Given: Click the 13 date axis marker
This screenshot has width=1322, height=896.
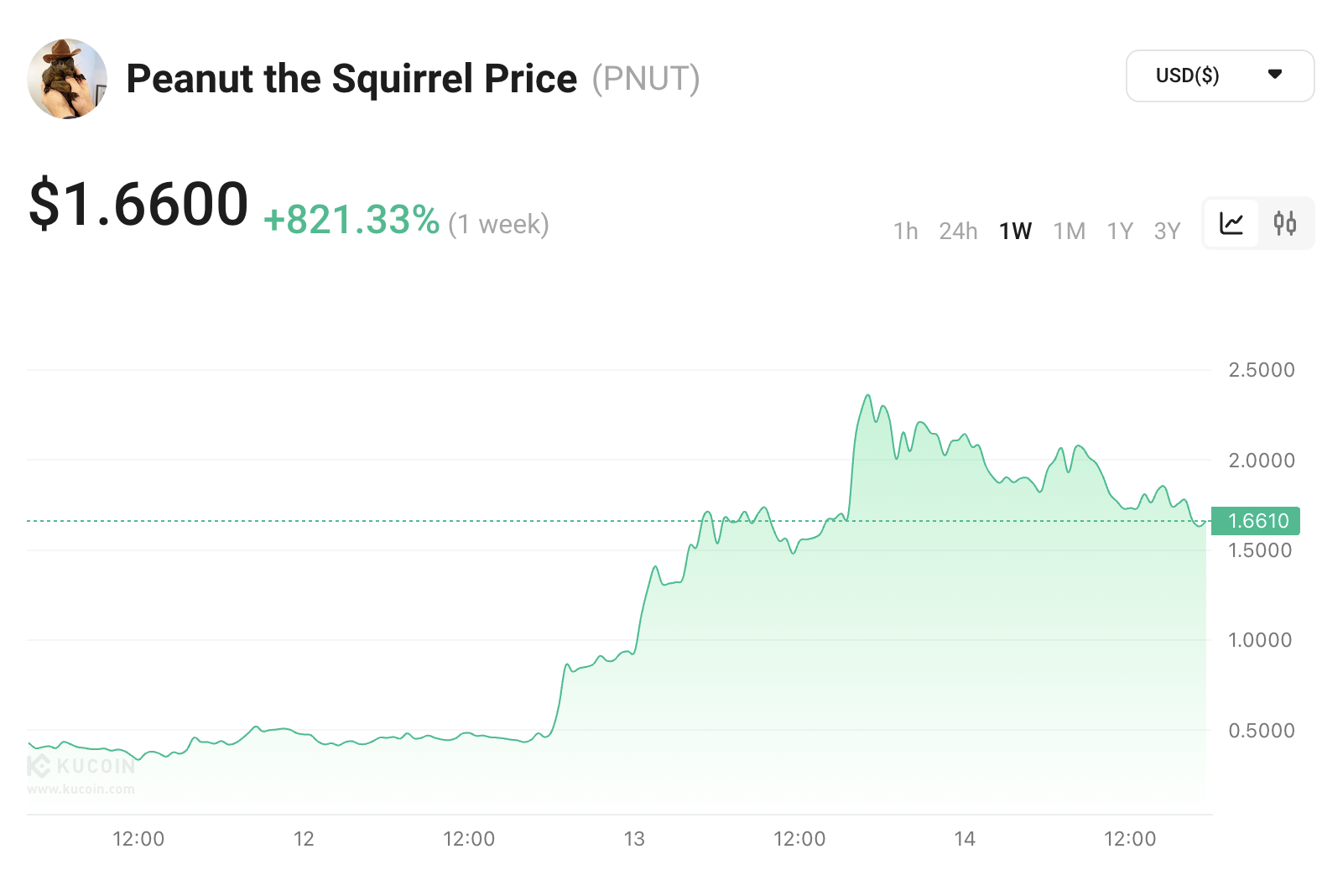Looking at the screenshot, I should tap(634, 839).
